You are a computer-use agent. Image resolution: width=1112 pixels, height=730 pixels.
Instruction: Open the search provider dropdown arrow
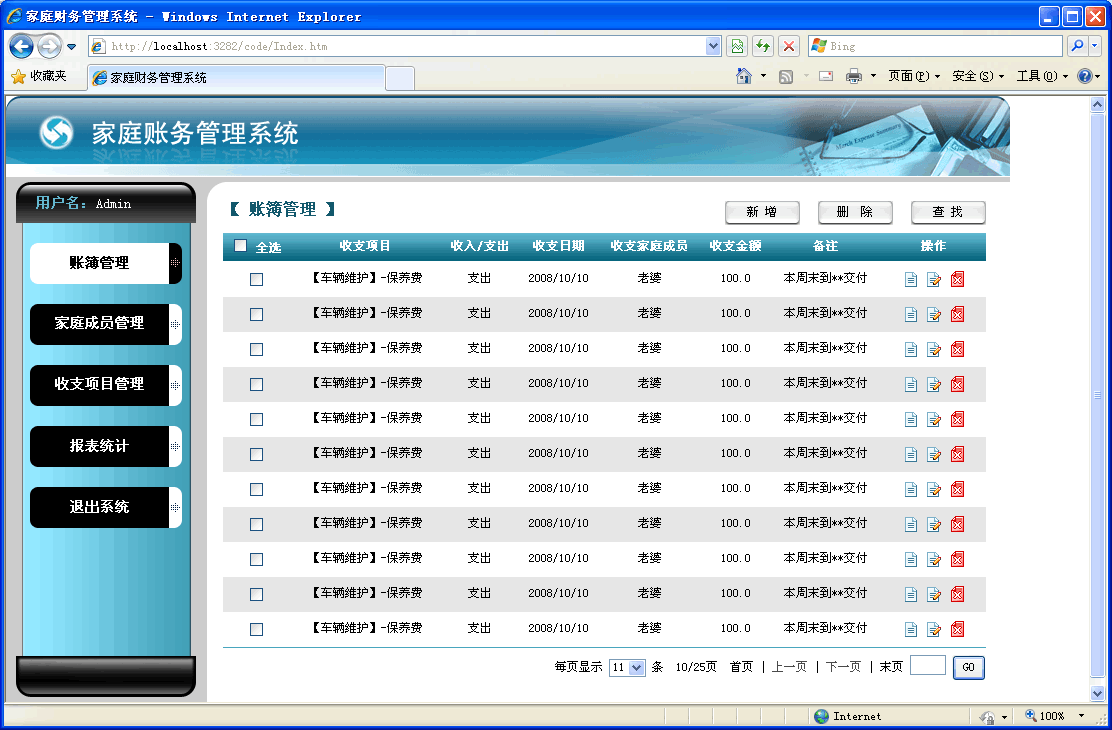click(x=1096, y=46)
